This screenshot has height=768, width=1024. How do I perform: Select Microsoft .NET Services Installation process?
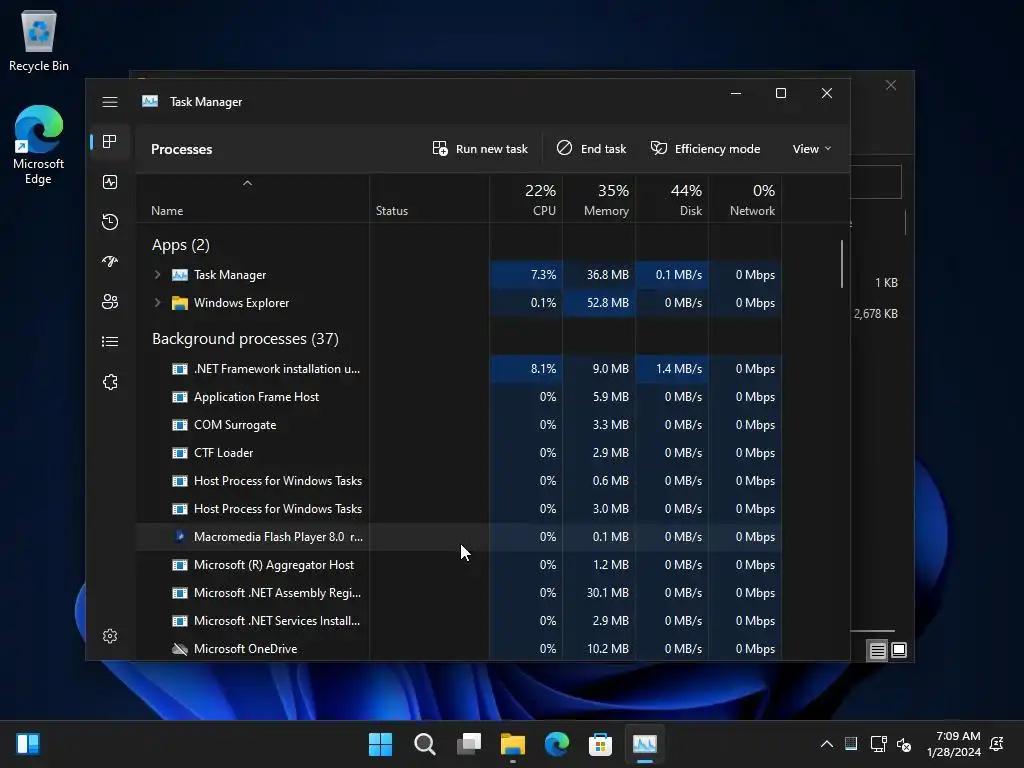(458, 621)
